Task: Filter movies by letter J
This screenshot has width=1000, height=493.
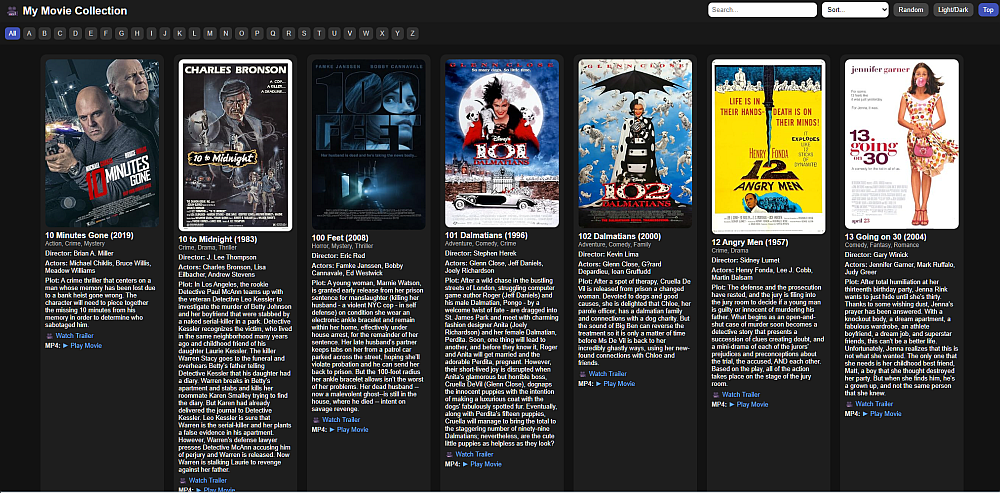Action: (x=164, y=34)
